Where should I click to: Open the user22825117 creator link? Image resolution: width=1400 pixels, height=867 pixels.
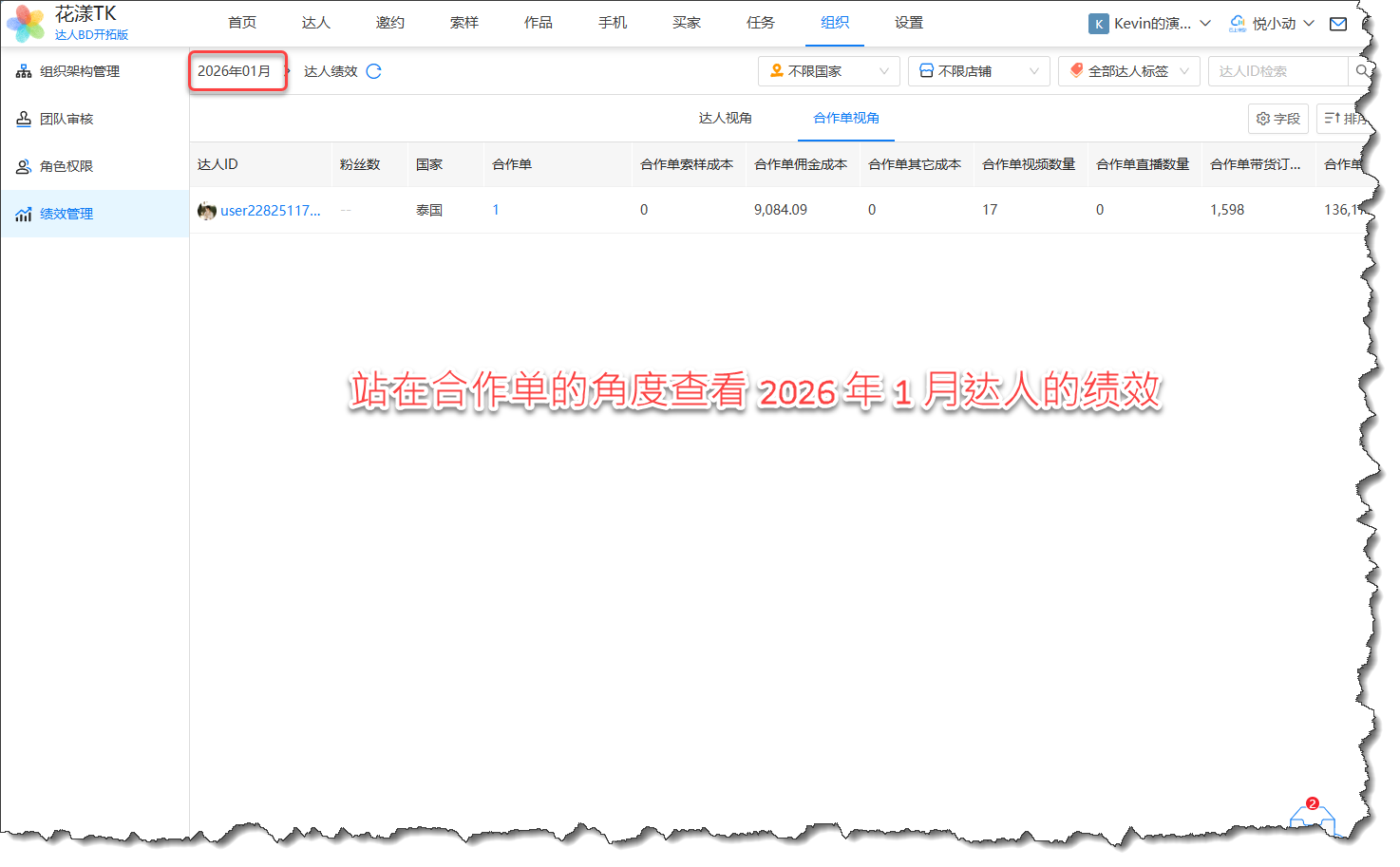(270, 211)
